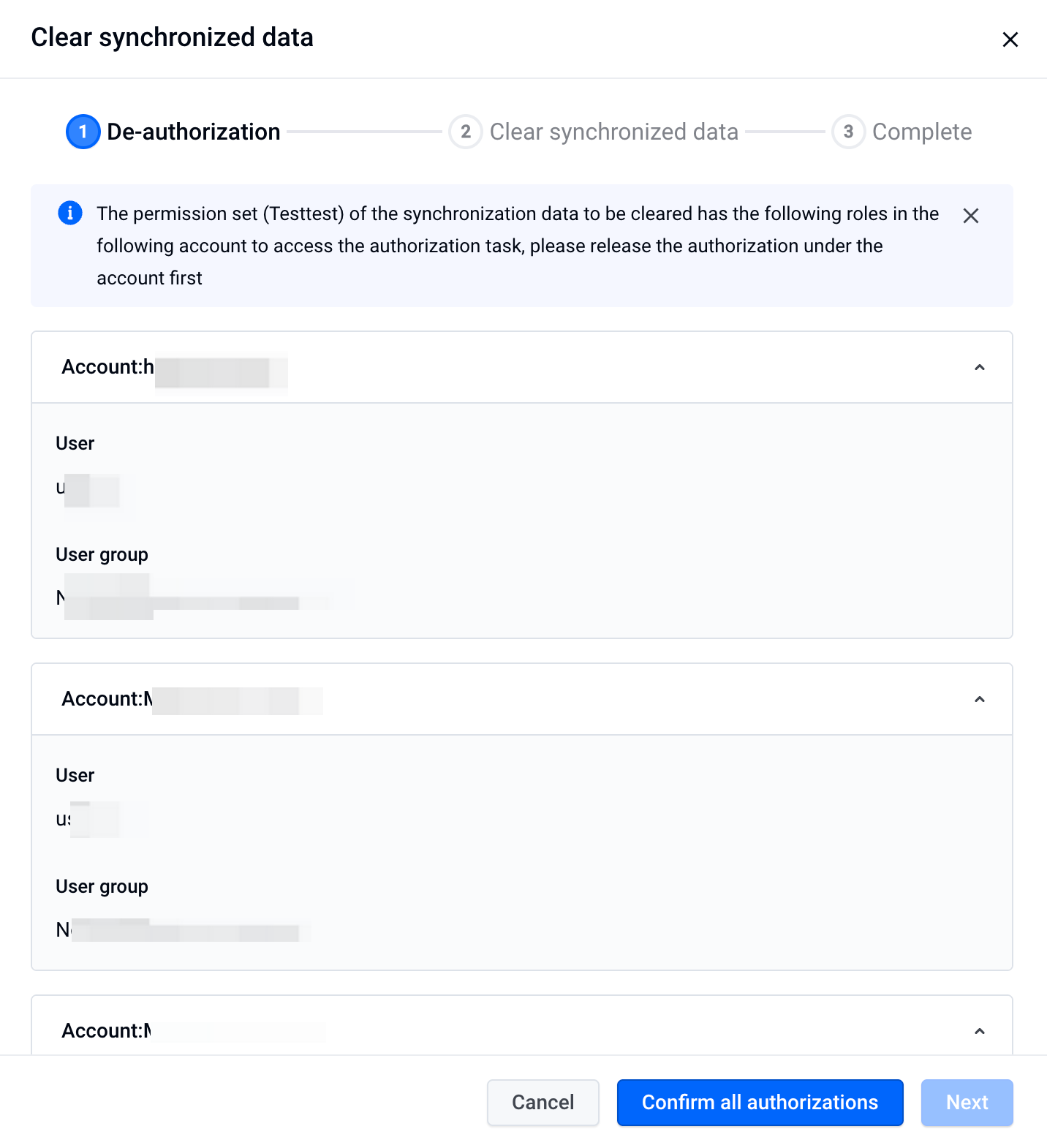The height and width of the screenshot is (1148, 1047).
Task: Click Confirm all authorizations
Action: coord(760,1103)
